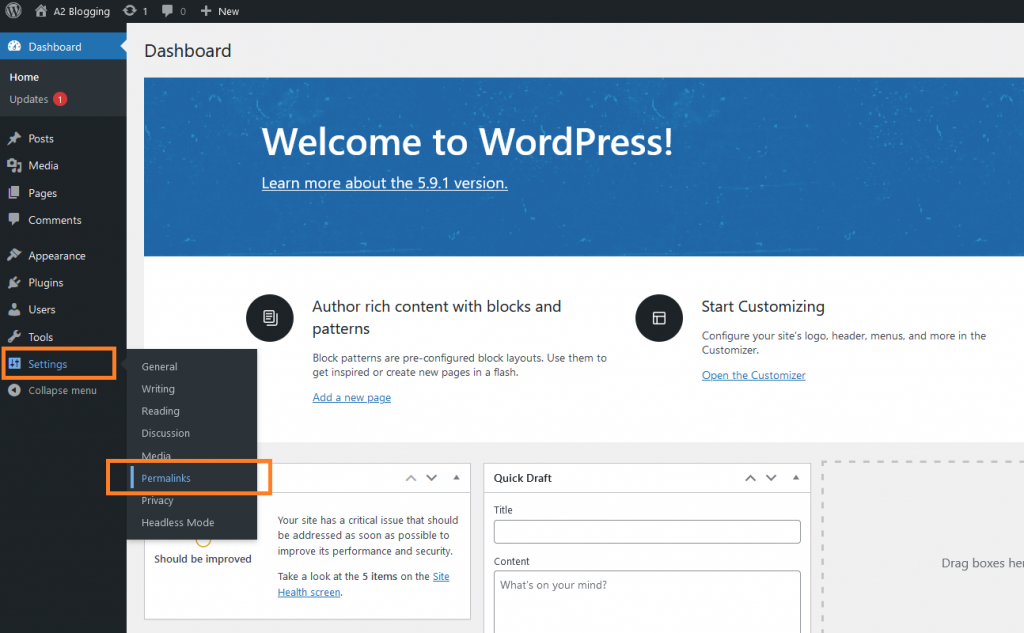Click the Welcome to WordPress! heading
Image resolution: width=1024 pixels, height=633 pixels.
coord(467,142)
